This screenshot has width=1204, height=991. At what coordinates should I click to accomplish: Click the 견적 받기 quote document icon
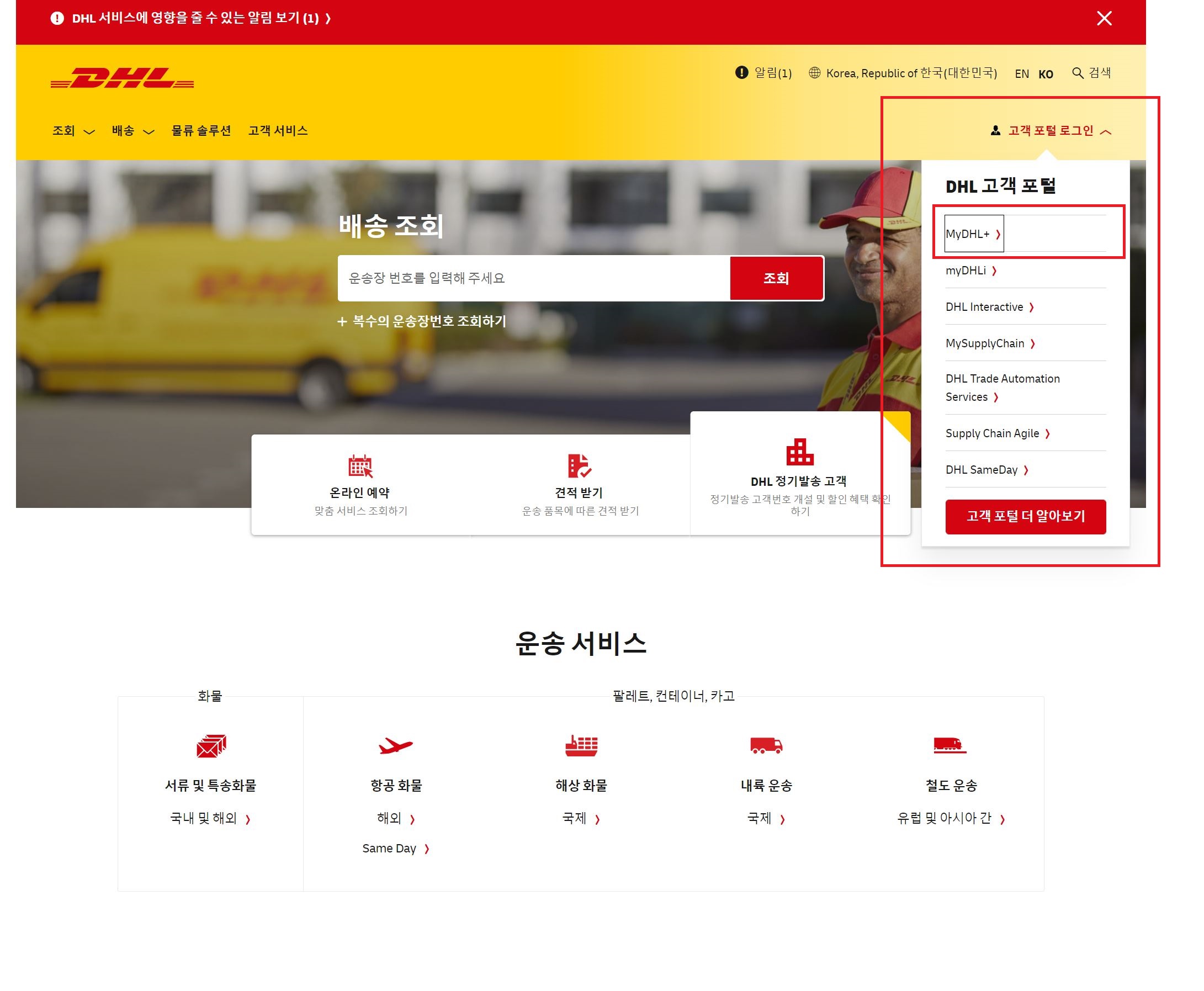pyautogui.click(x=579, y=466)
